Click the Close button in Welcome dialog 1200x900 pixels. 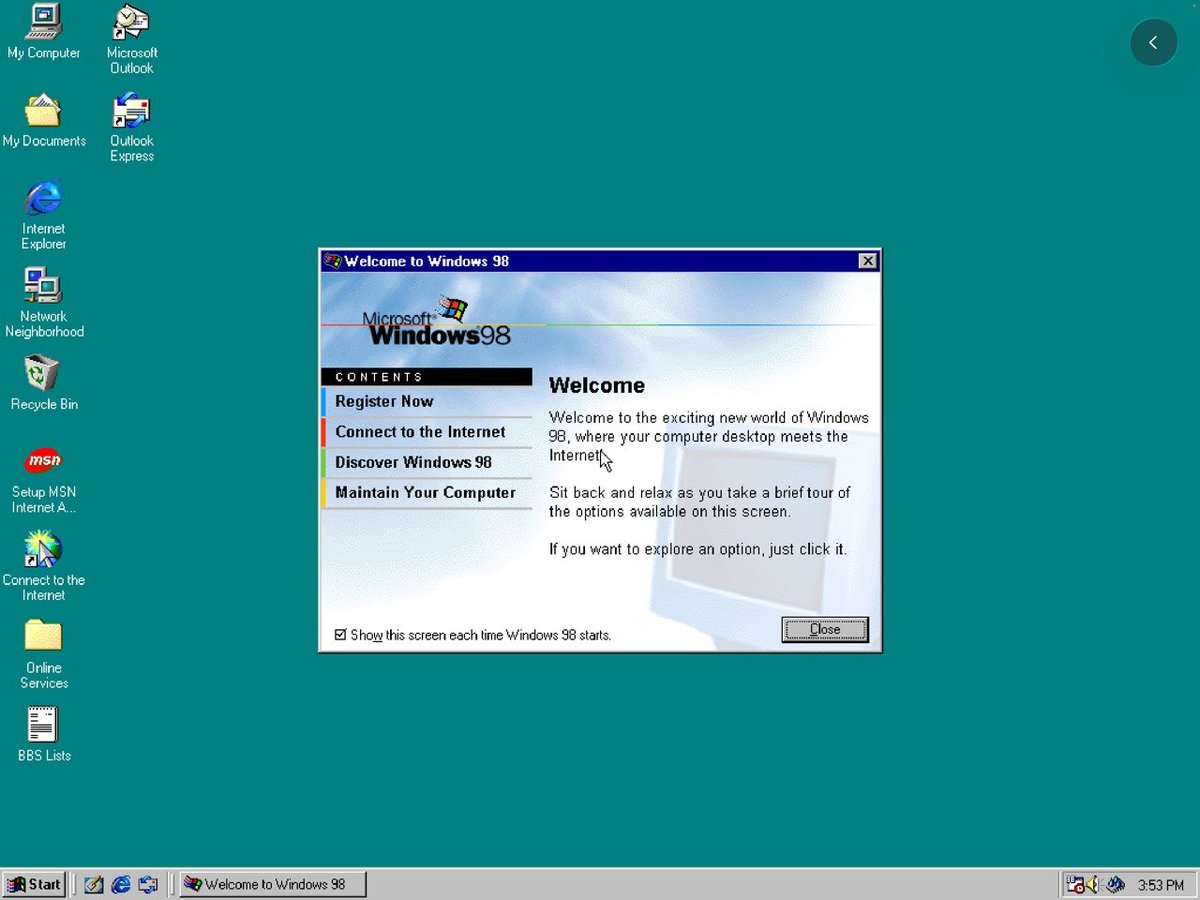(x=825, y=629)
